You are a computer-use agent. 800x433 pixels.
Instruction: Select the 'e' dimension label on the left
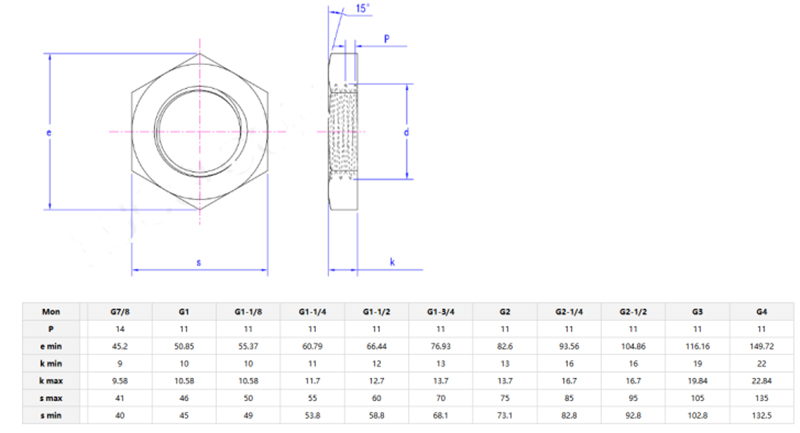click(x=49, y=133)
